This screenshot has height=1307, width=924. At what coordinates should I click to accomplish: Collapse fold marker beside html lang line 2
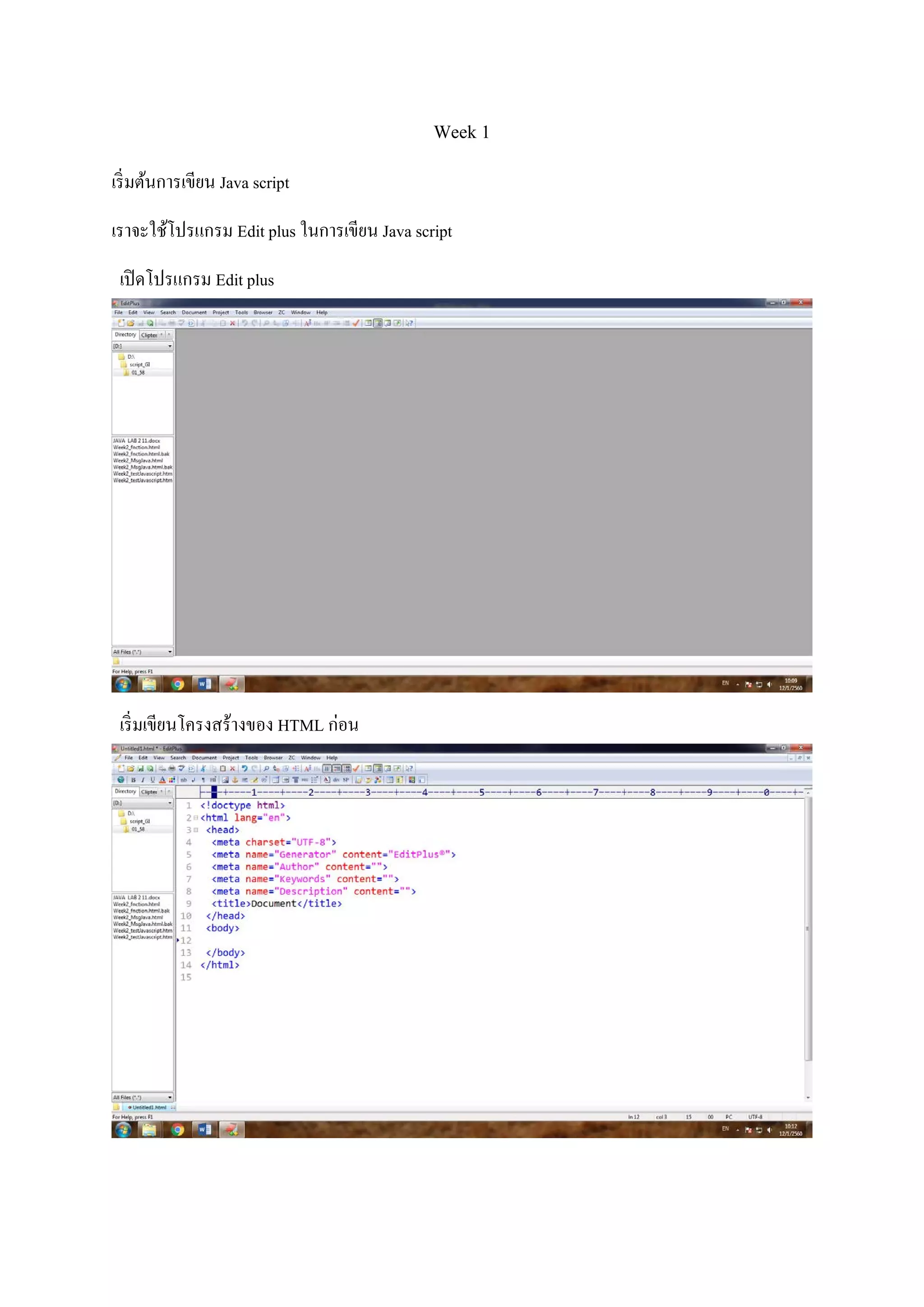coord(196,818)
